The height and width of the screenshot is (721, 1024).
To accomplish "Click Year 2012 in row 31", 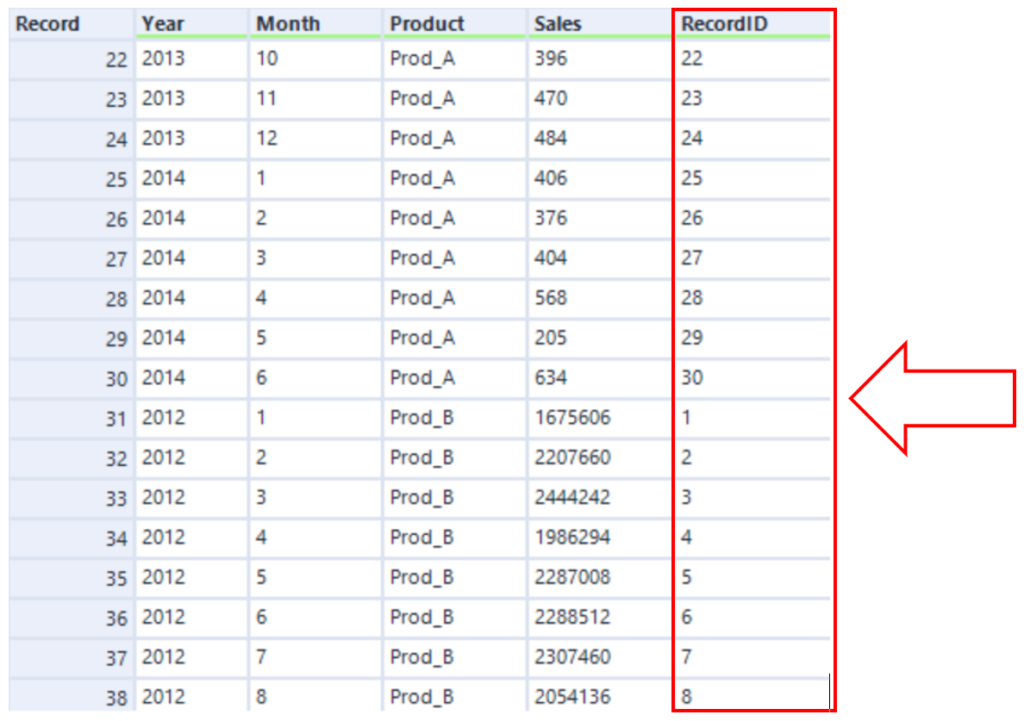I will (x=191, y=417).
